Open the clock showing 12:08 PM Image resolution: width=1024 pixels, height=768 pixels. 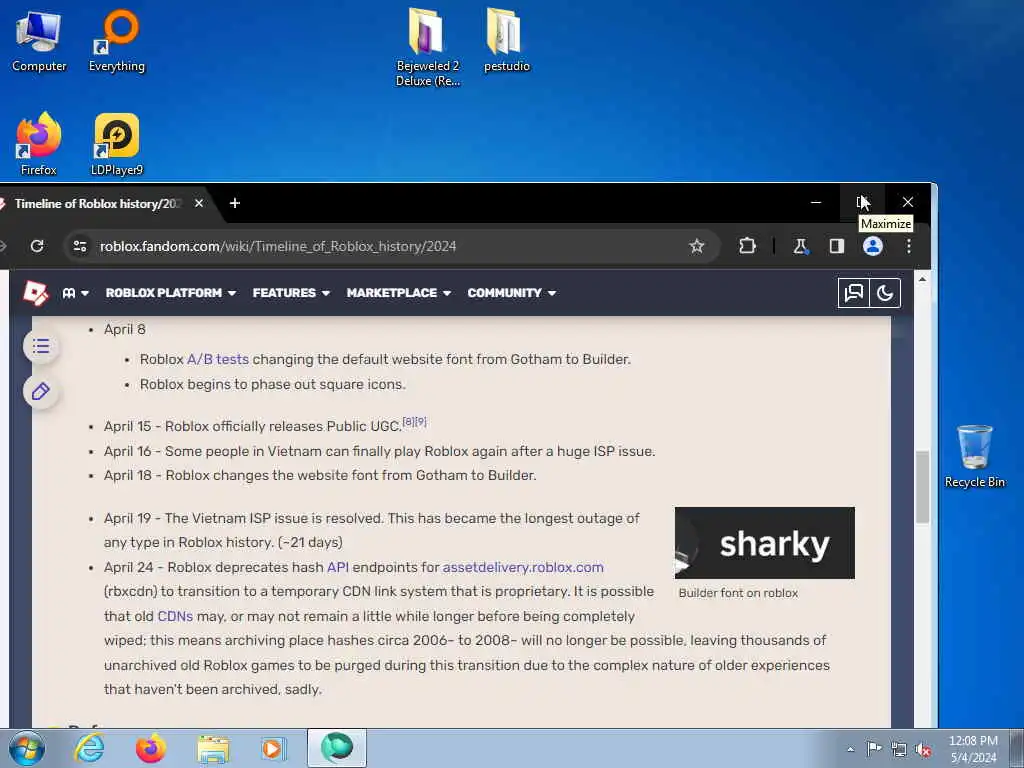pyautogui.click(x=973, y=749)
